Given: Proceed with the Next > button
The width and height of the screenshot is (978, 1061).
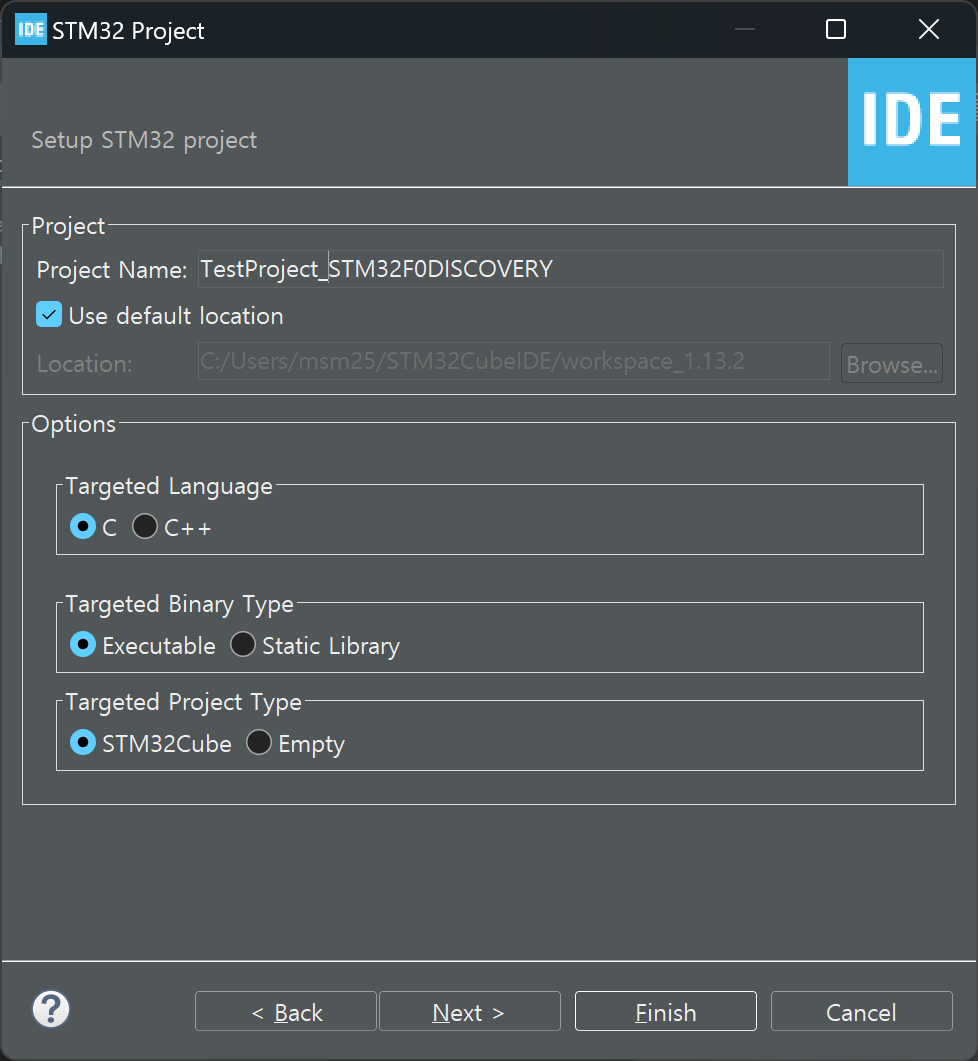Looking at the screenshot, I should (x=470, y=1011).
